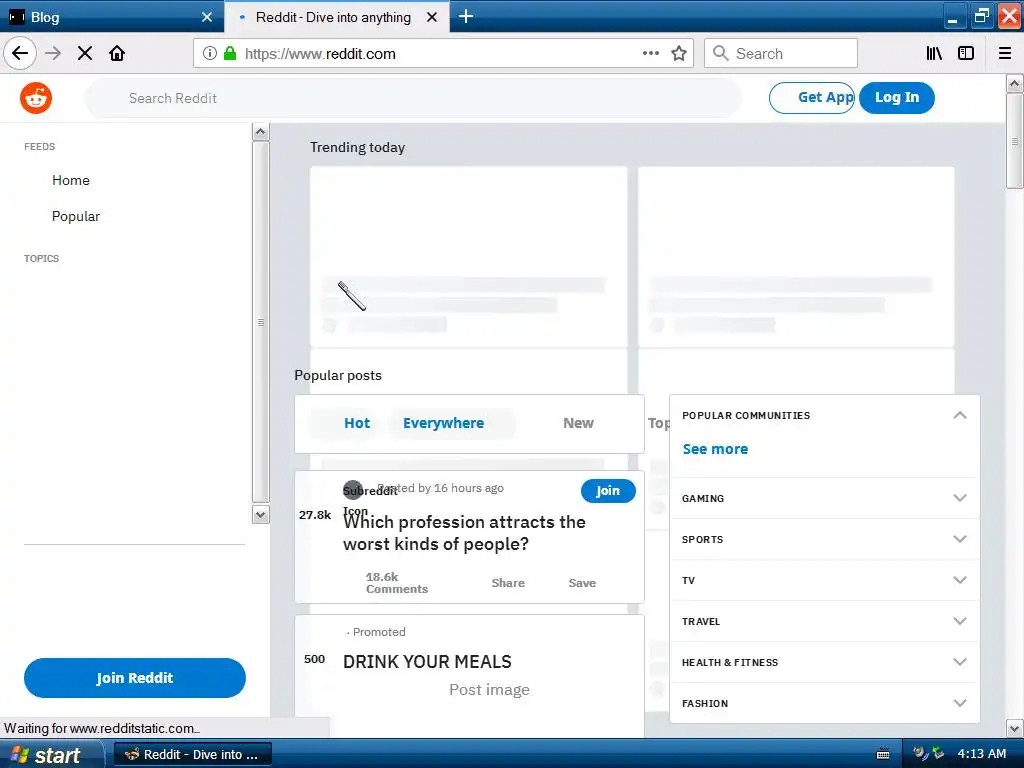The height and width of the screenshot is (768, 1024).
Task: Click the Windows flag icon on the Start button
Action: (19, 755)
